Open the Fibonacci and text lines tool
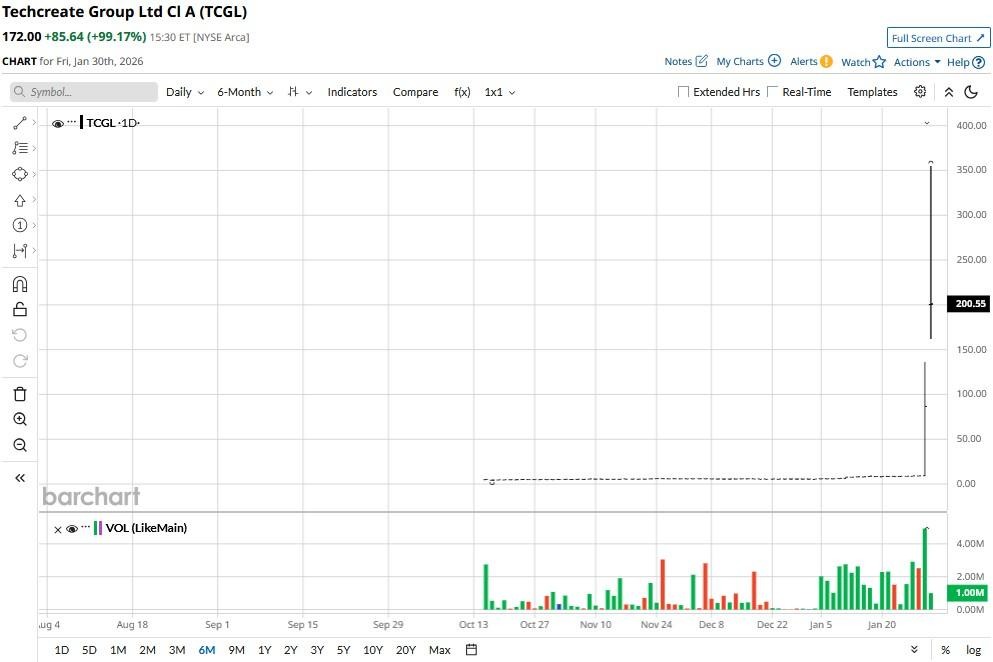The width and height of the screenshot is (993, 662). [x=20, y=148]
